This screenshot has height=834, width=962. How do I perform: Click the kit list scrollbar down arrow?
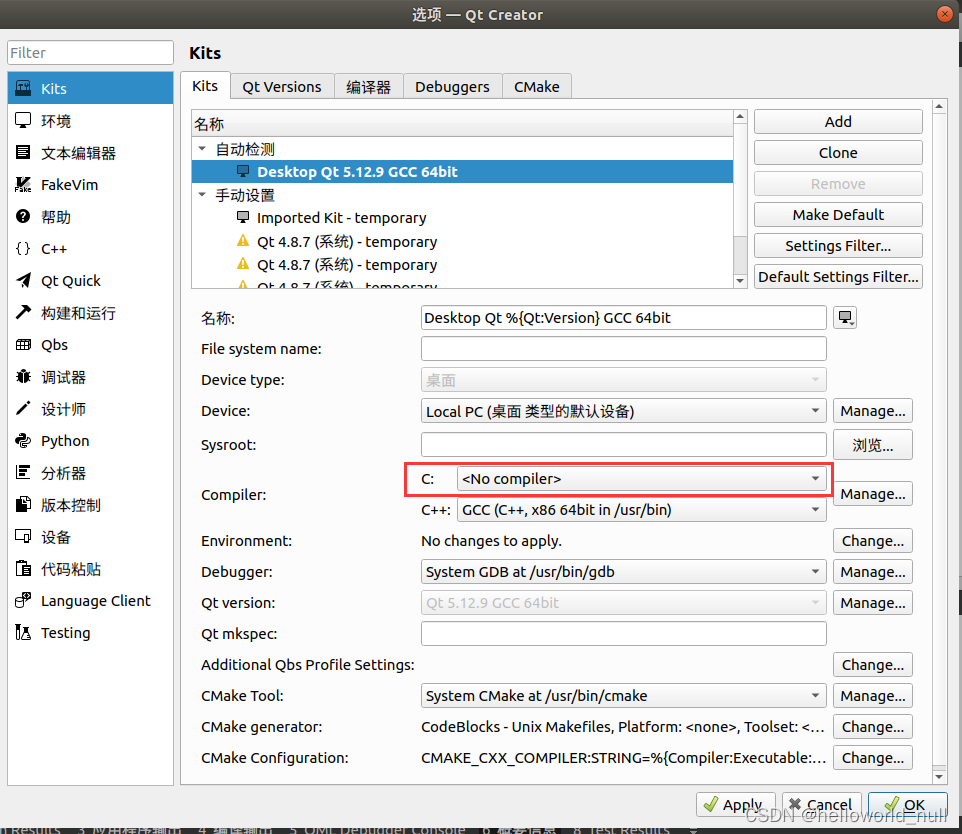coord(740,280)
